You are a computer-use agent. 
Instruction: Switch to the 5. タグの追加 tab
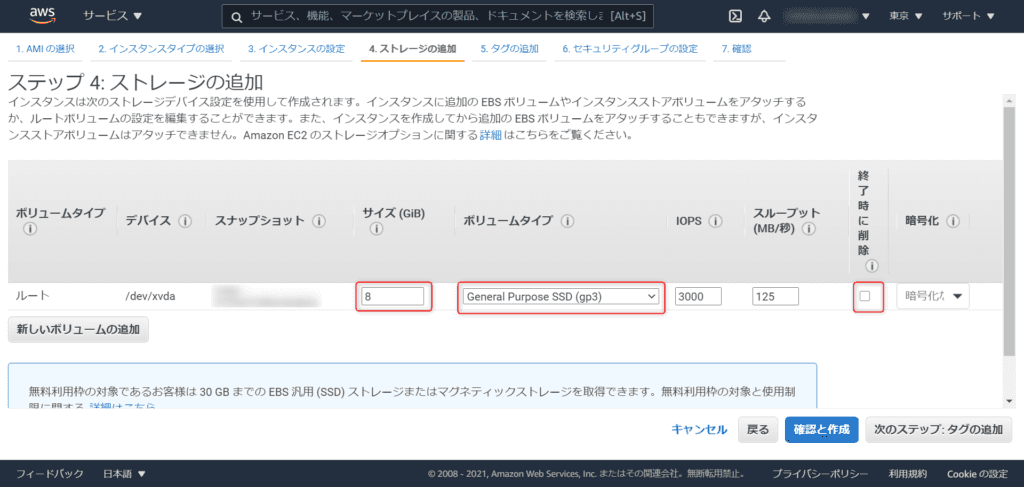tap(509, 48)
